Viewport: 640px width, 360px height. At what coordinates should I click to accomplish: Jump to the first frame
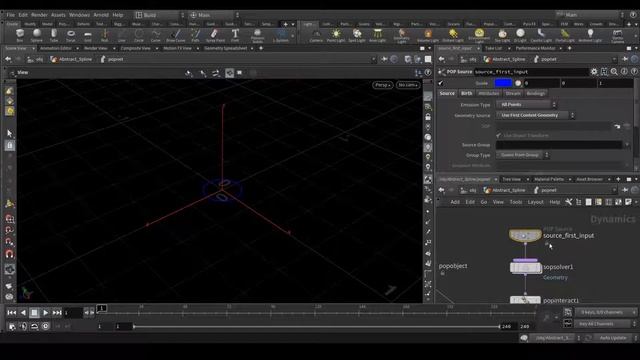(11, 313)
